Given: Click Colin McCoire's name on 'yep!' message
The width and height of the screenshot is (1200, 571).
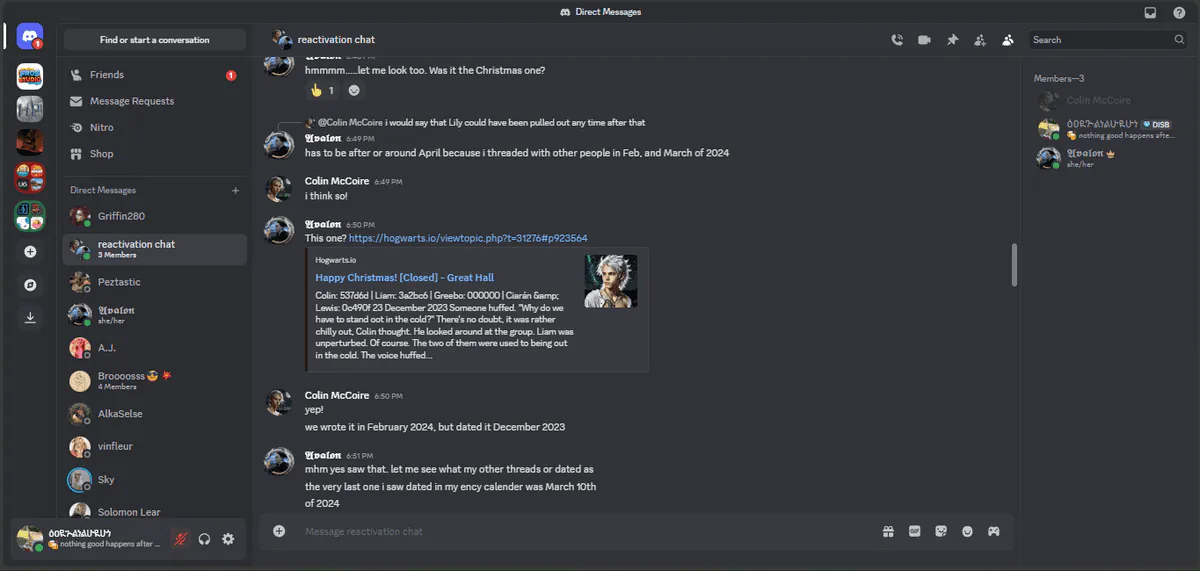Looking at the screenshot, I should (338, 396).
